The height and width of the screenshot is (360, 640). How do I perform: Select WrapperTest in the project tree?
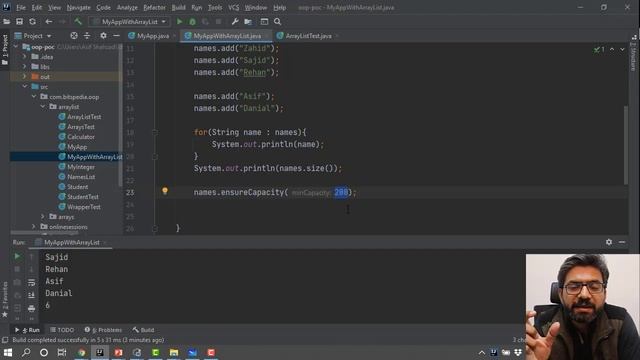coord(84,207)
